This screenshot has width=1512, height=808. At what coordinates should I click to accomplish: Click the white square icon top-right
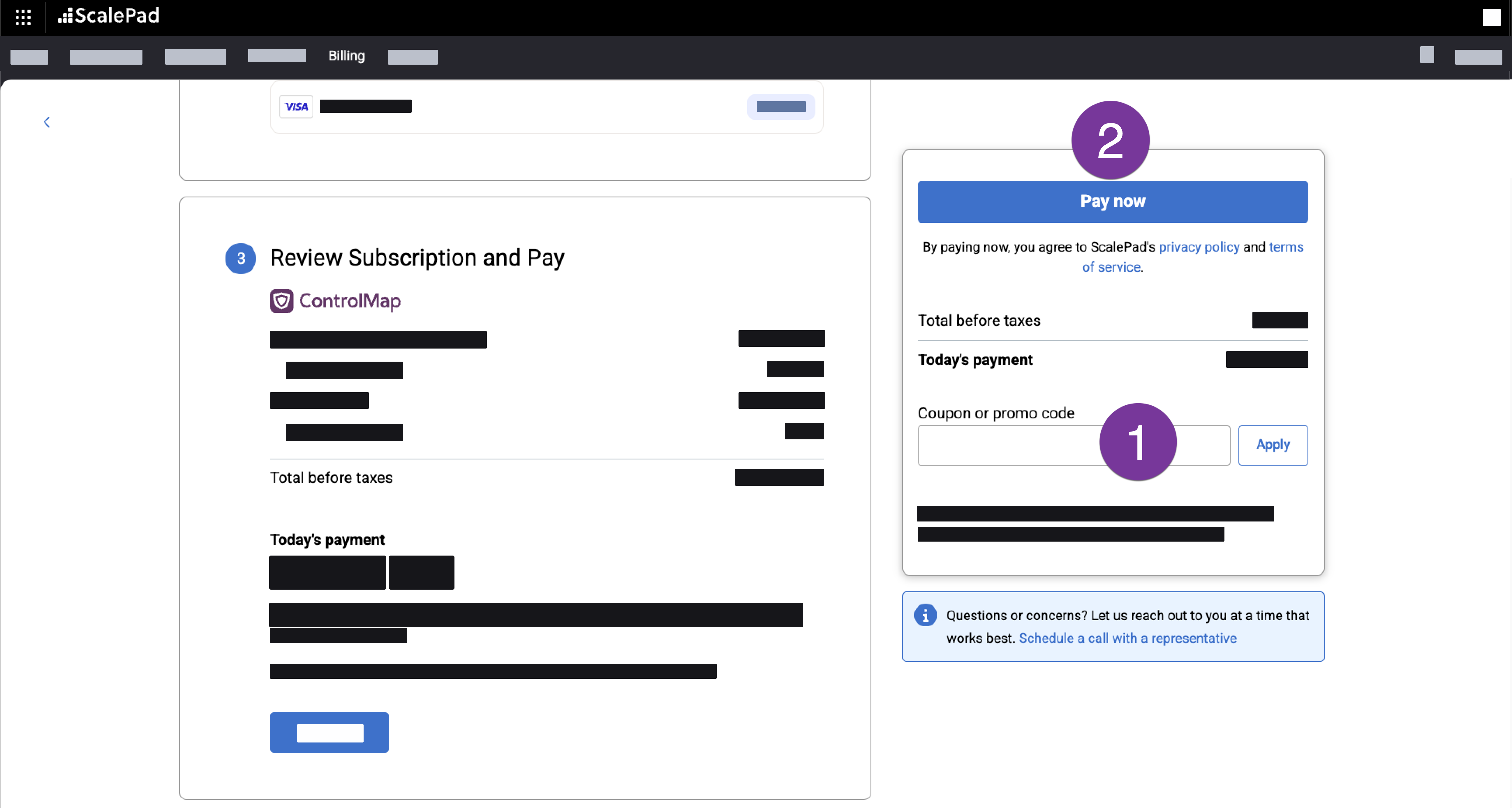pyautogui.click(x=1491, y=17)
